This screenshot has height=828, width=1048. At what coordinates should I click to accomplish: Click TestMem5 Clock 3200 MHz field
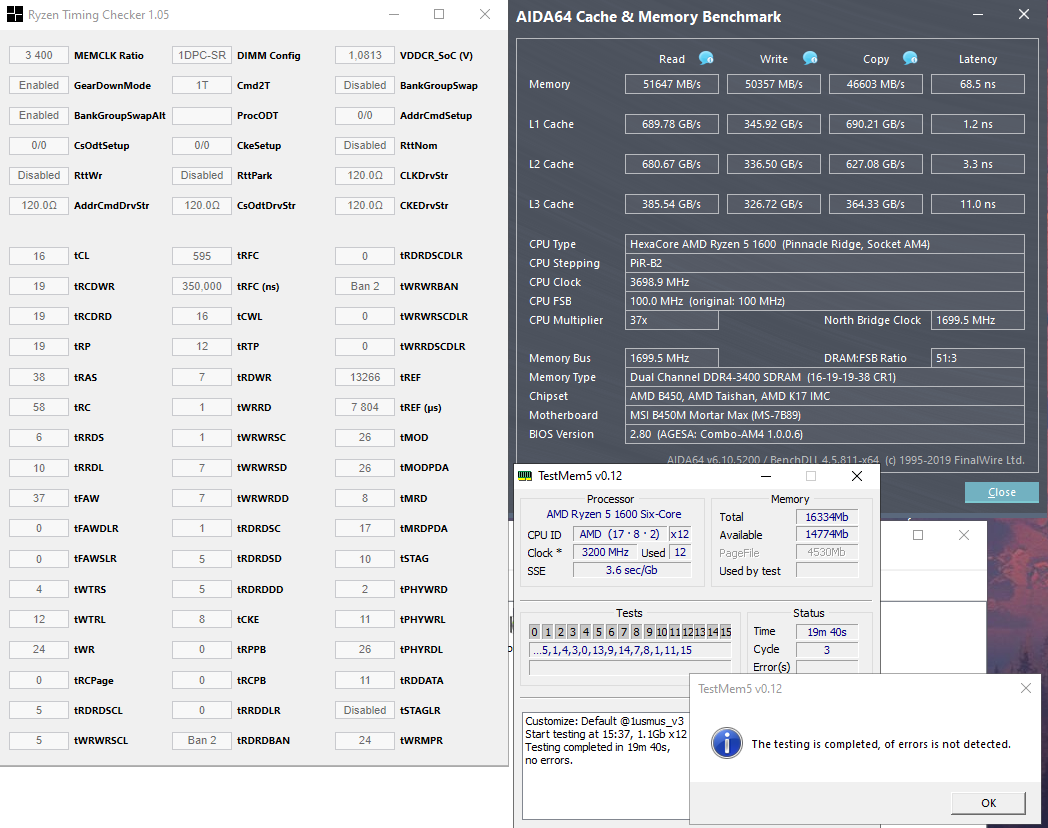[605, 552]
